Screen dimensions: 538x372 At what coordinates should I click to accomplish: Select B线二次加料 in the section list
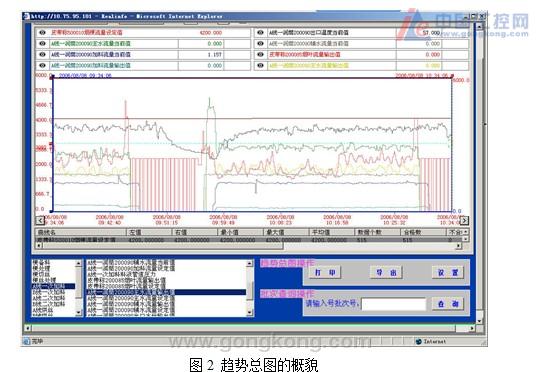click(x=48, y=304)
